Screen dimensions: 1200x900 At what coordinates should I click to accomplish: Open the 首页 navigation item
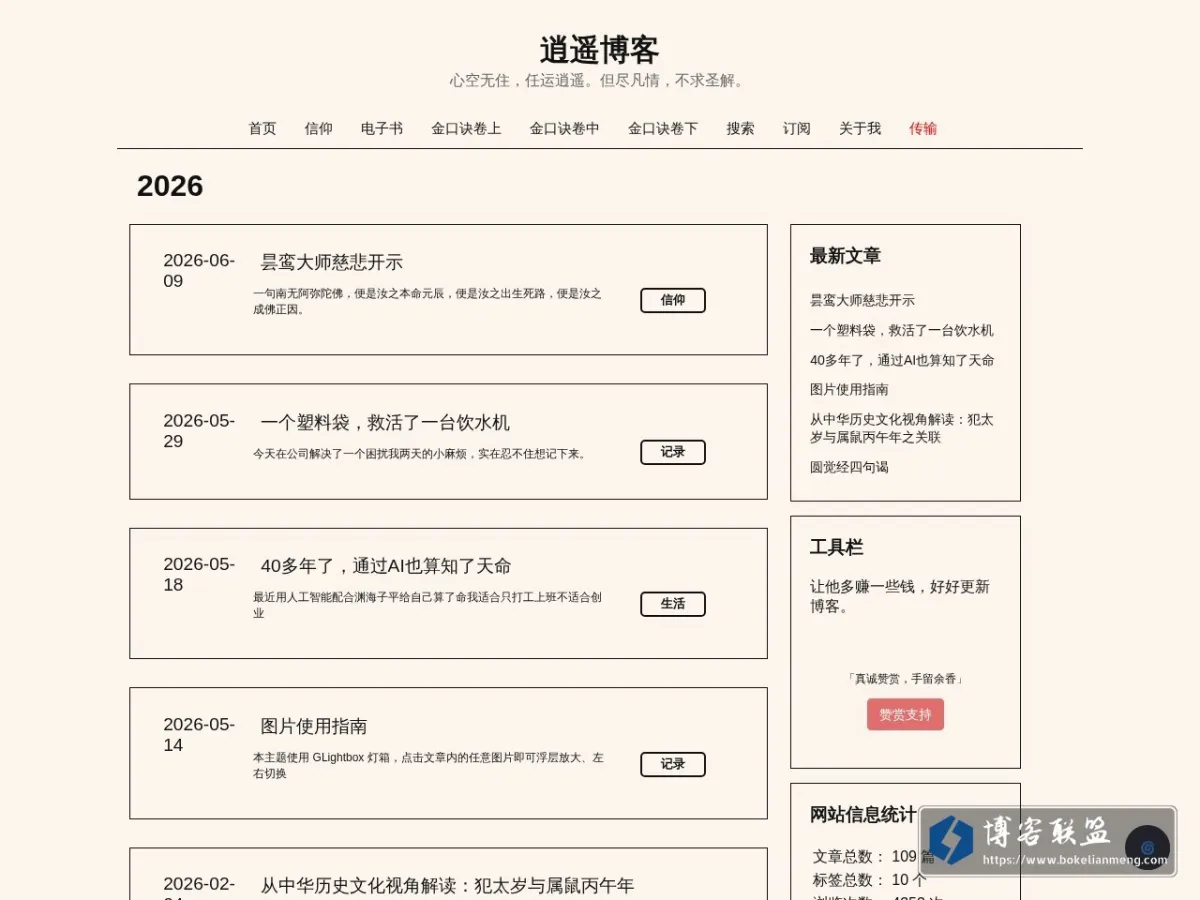[x=262, y=128]
